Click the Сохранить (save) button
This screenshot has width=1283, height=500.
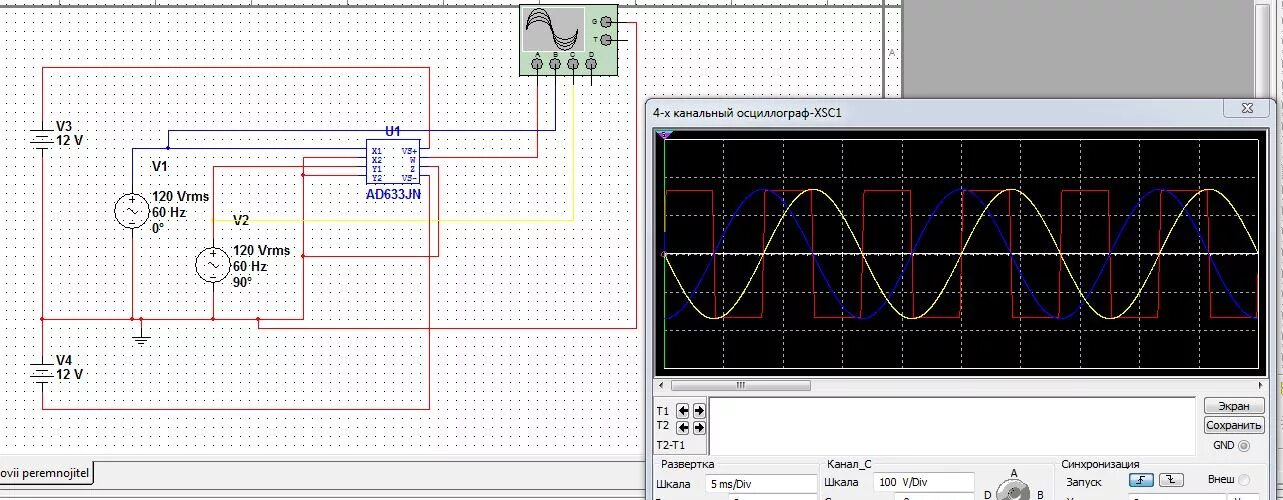(x=1234, y=425)
